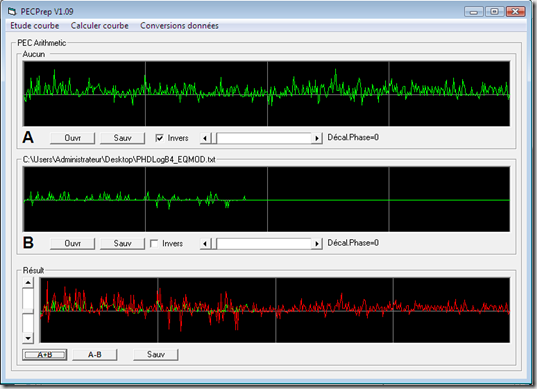Click right arrow of curve A phase scrollbar
The image size is (537, 389).
(317, 138)
